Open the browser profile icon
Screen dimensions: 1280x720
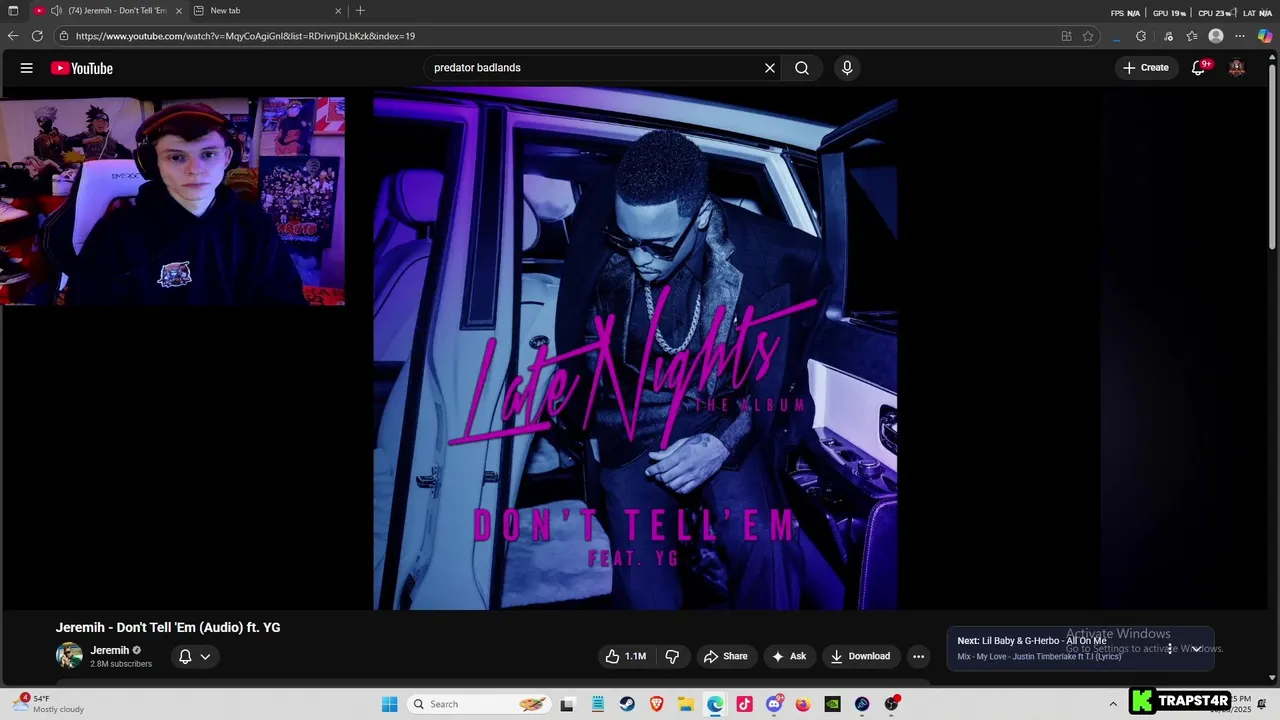[x=1216, y=36]
